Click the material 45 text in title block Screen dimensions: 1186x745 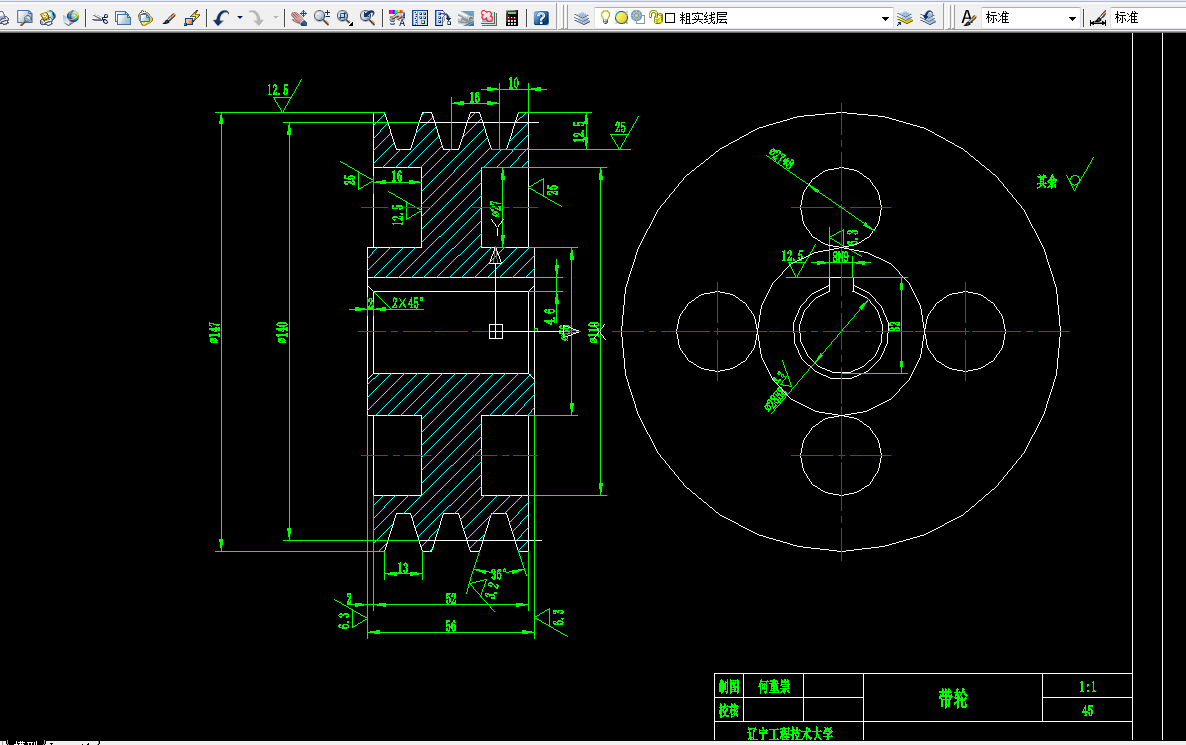coord(1087,710)
